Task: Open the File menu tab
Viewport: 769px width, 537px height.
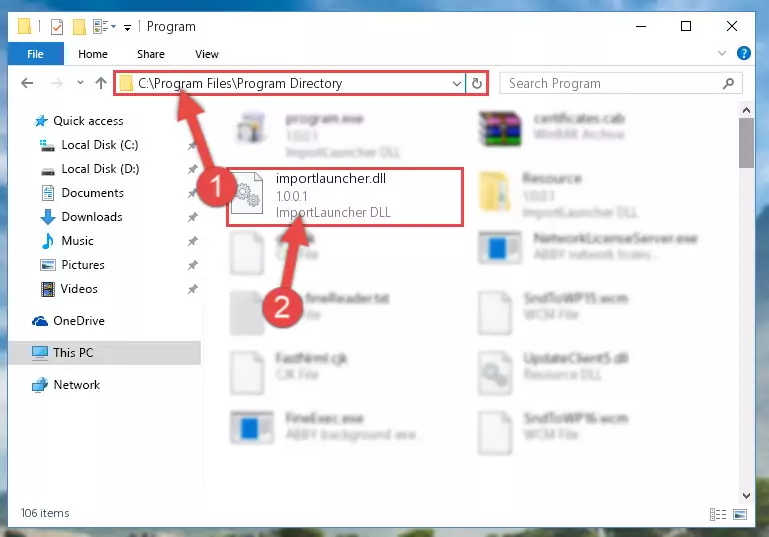Action: coord(35,54)
